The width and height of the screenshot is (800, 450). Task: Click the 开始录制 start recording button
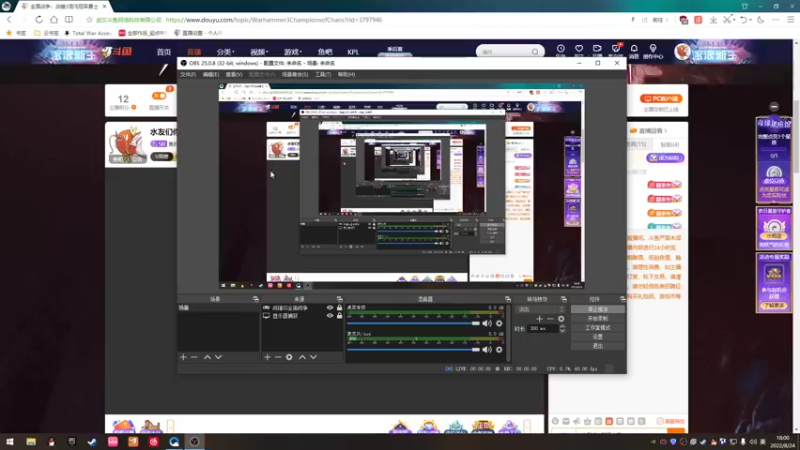(x=597, y=318)
